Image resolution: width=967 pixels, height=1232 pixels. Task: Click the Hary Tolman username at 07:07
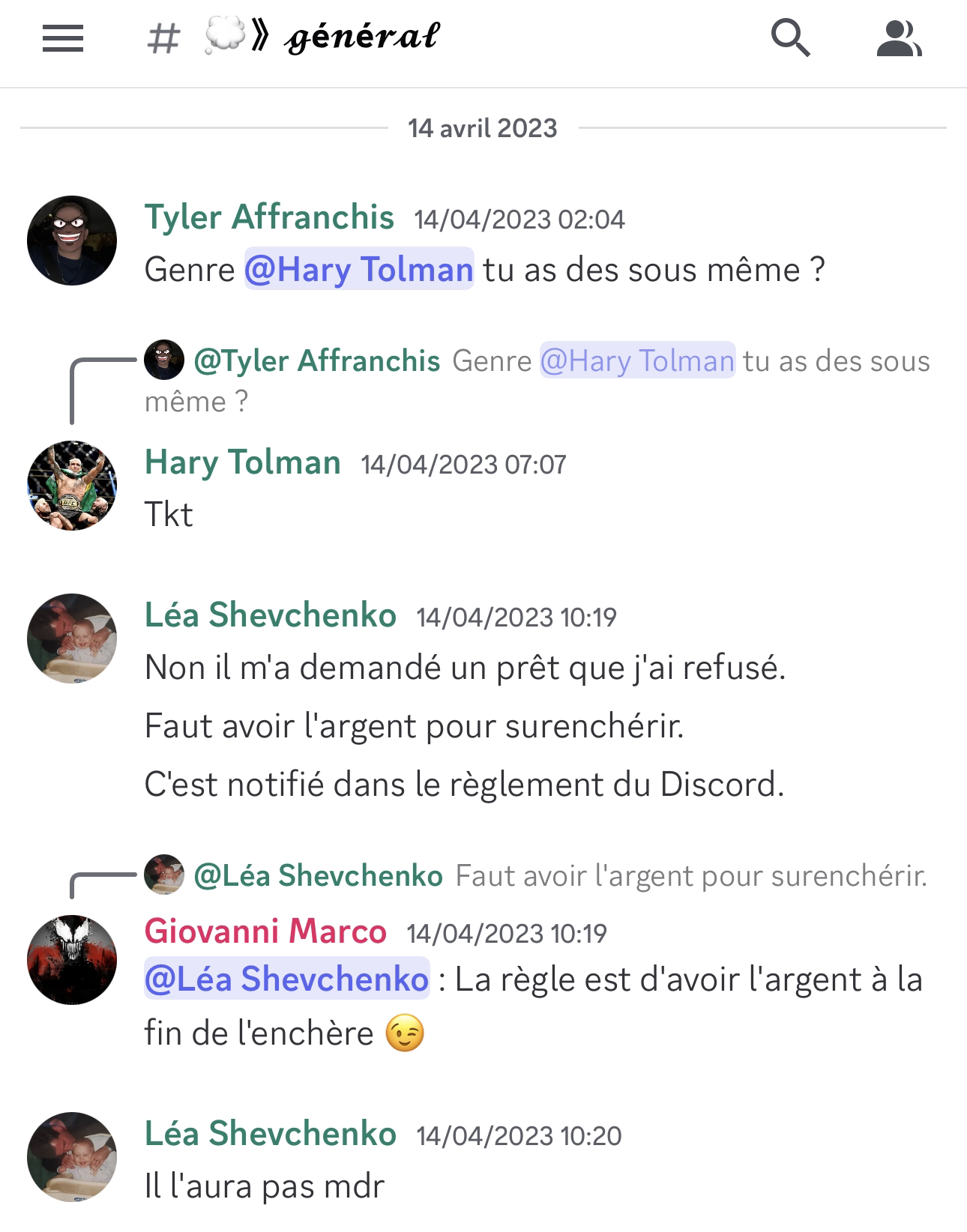242,462
